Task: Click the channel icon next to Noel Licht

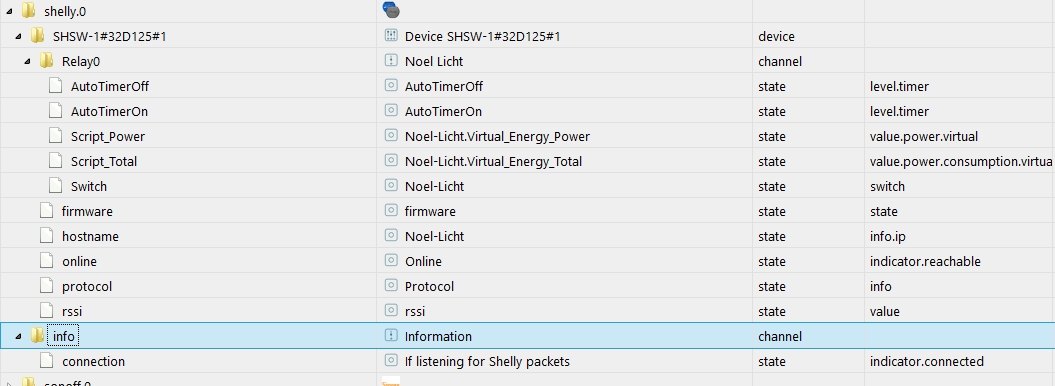Action: pos(391,61)
